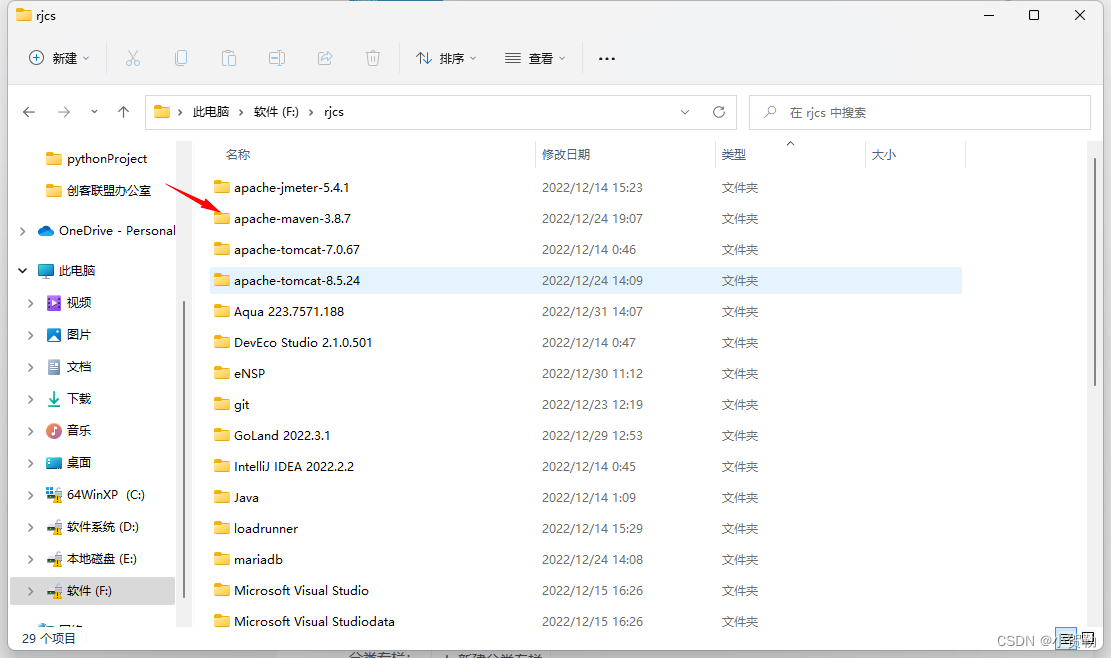The image size is (1111, 658).
Task: Expand the 软件 (F:) drive node
Action: click(30, 591)
